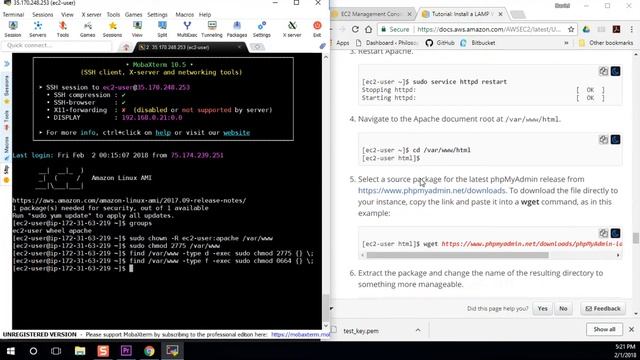Click the docs.aws.amazon.com address bar
The height and width of the screenshot is (360, 640).
coord(489,29)
